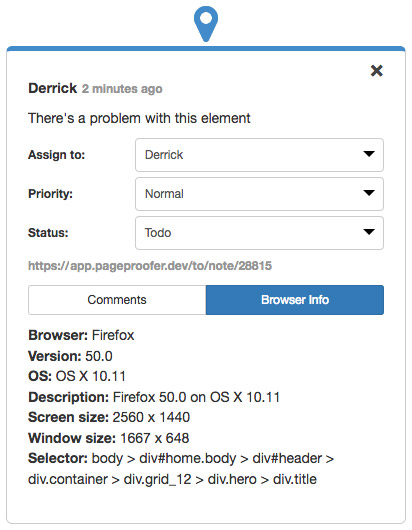Screen dimensions: 412x530
Task: Click the 2 minutes ago timestamp
Action: (122, 89)
